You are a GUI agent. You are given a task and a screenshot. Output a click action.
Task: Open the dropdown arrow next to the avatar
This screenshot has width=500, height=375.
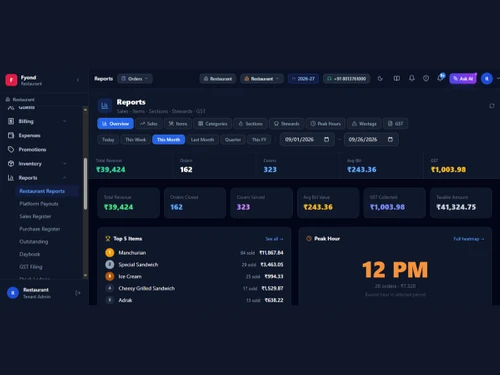click(x=498, y=79)
